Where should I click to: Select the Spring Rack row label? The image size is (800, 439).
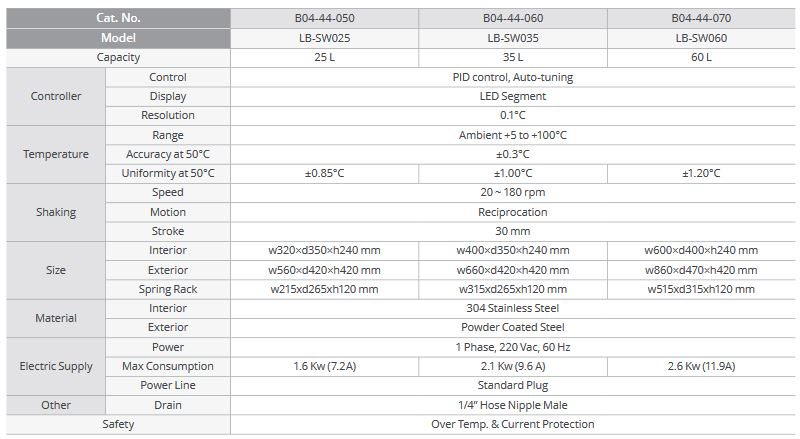tap(168, 289)
